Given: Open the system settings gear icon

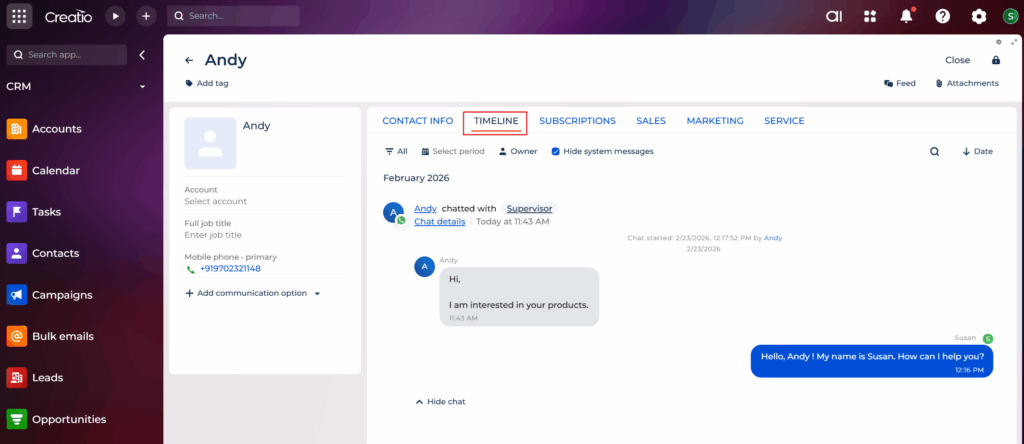Looking at the screenshot, I should [979, 16].
